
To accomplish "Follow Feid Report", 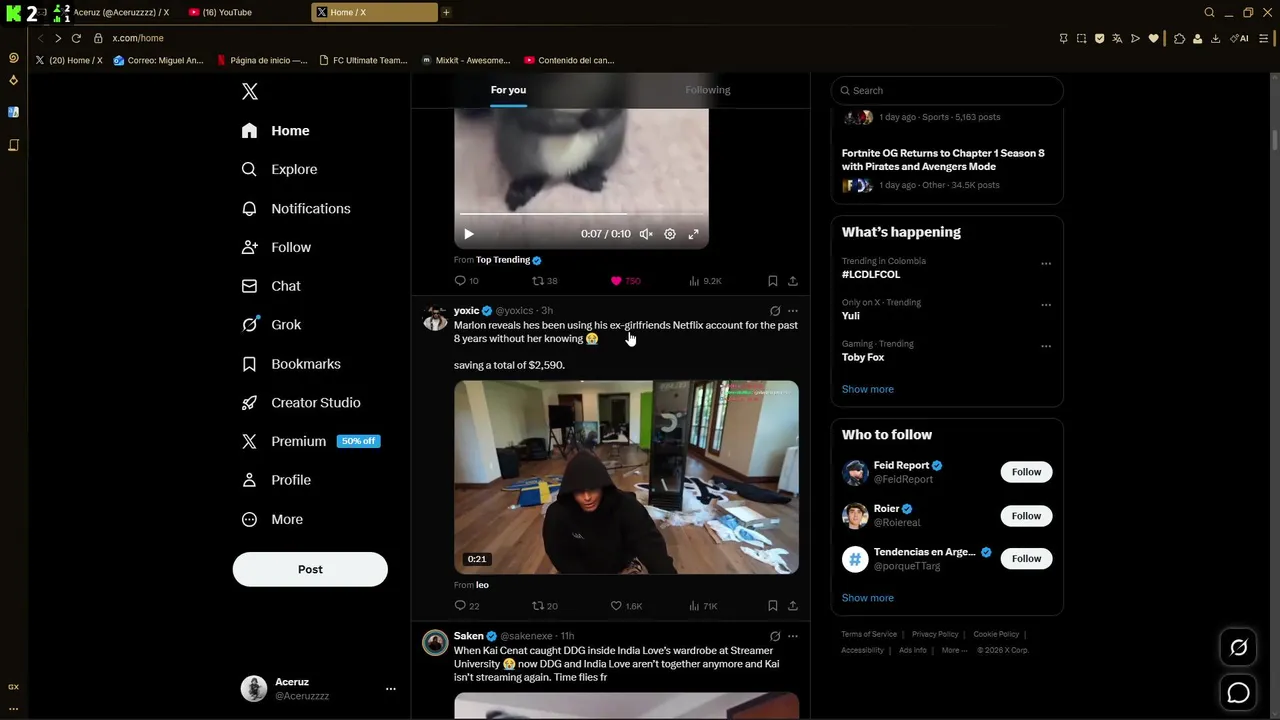I will click(x=1026, y=472).
